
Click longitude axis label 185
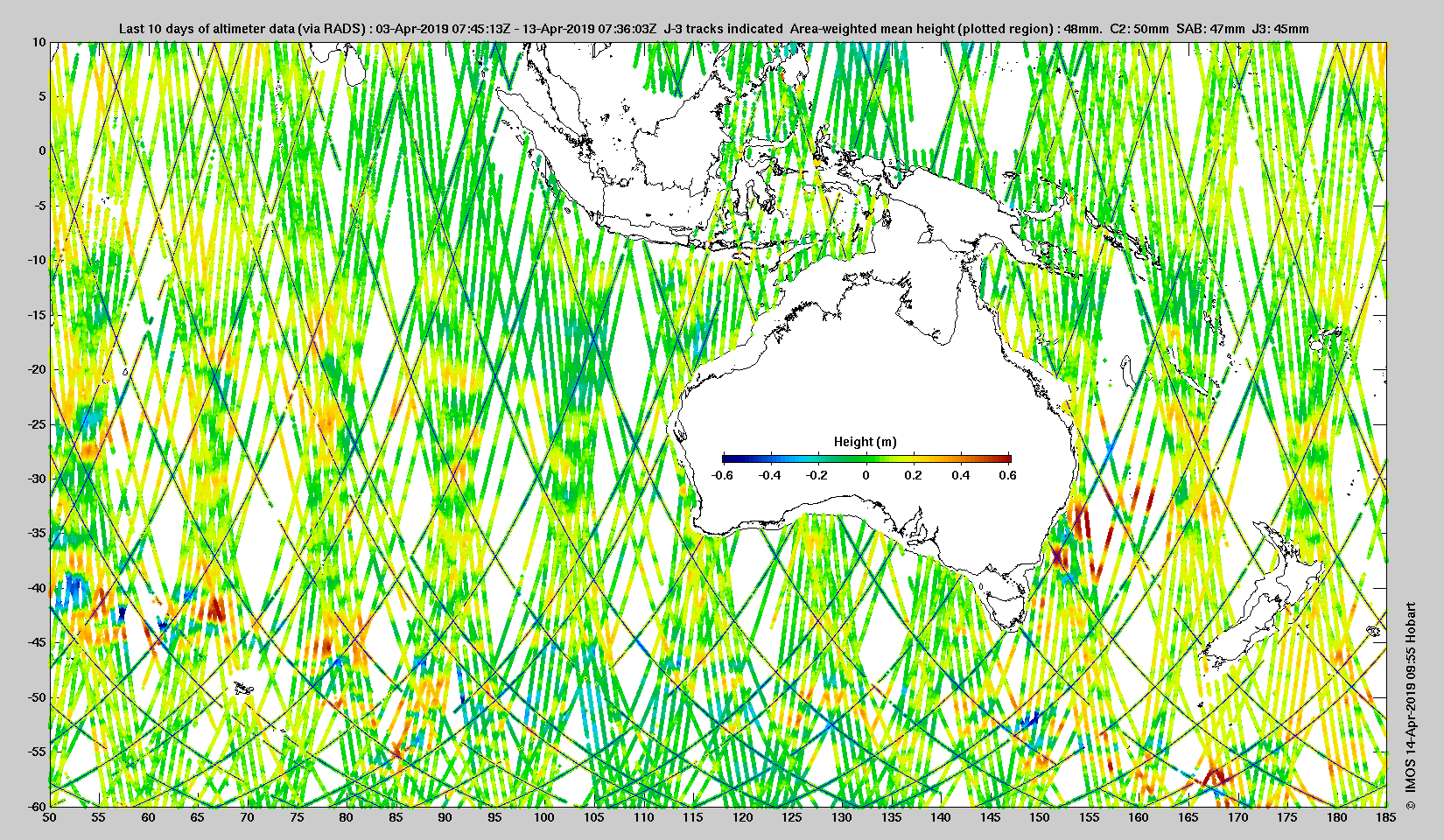coord(1386,817)
